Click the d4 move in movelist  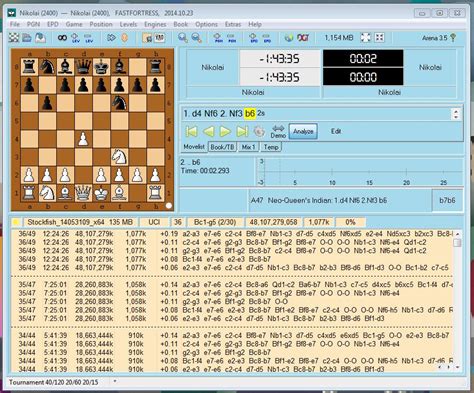[x=197, y=114]
